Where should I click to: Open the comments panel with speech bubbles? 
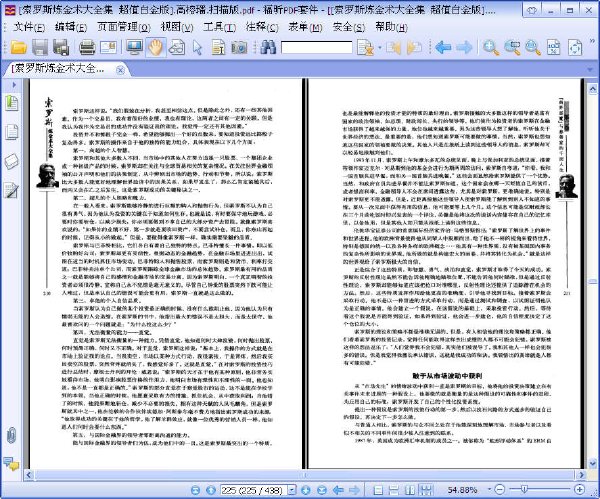pos(11,464)
